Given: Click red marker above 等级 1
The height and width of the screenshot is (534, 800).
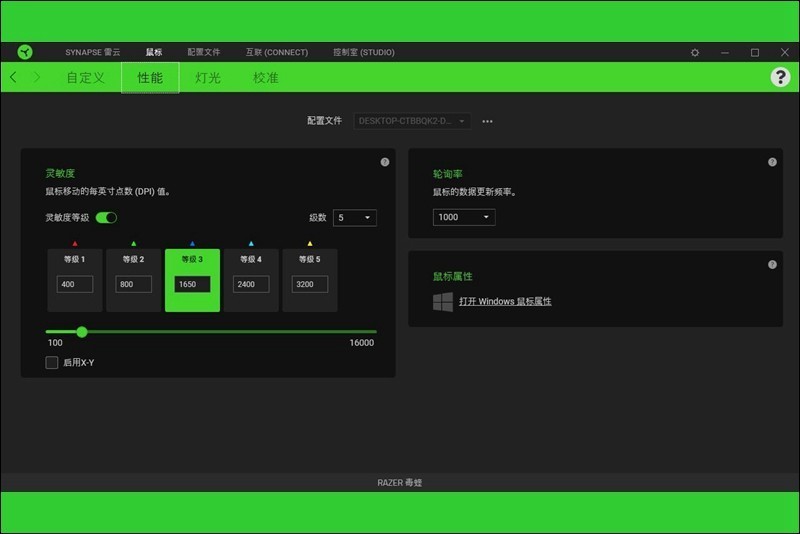Looking at the screenshot, I should click(75, 244).
